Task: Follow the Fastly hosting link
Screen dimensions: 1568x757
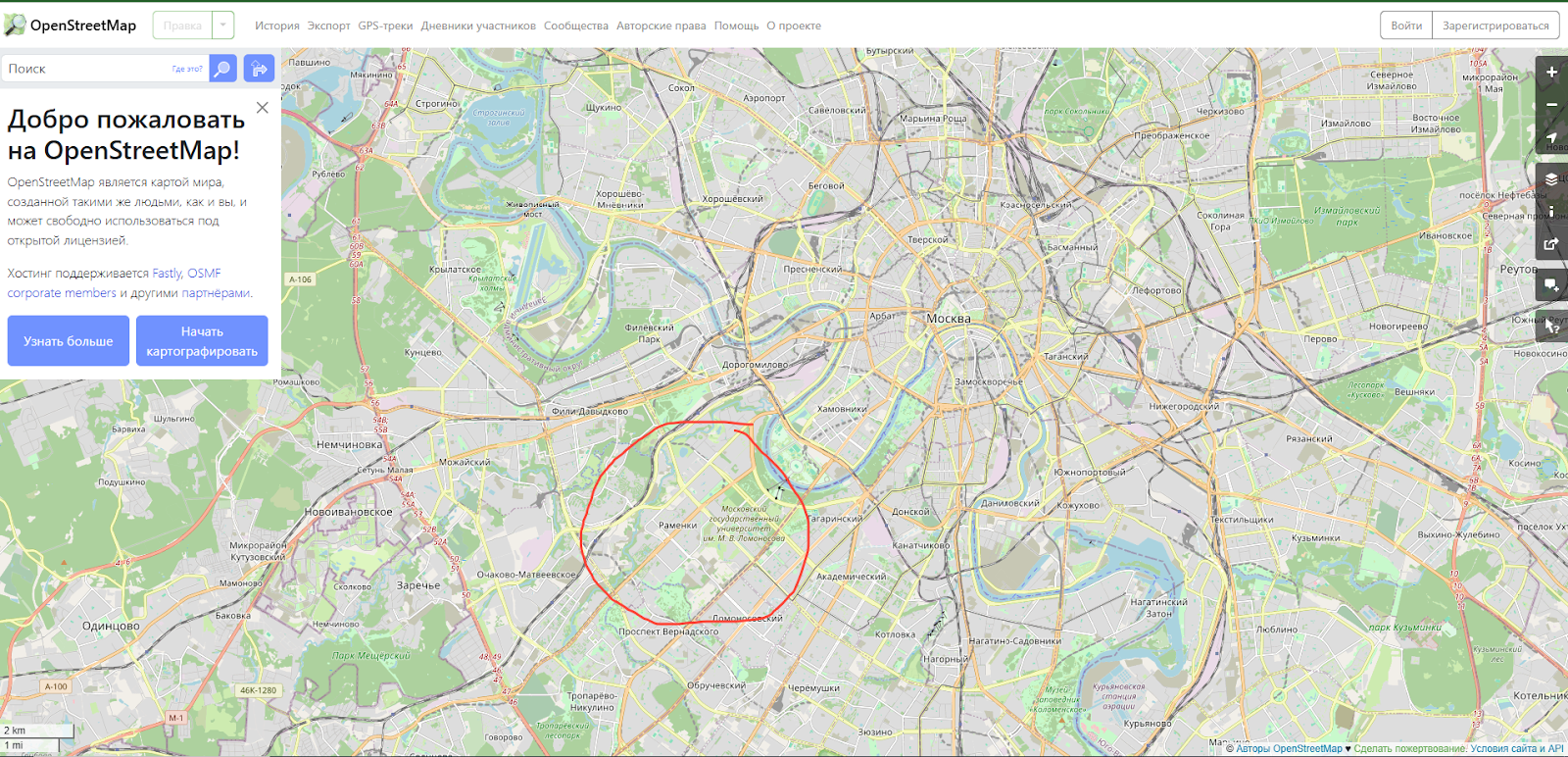Action: click(x=167, y=274)
